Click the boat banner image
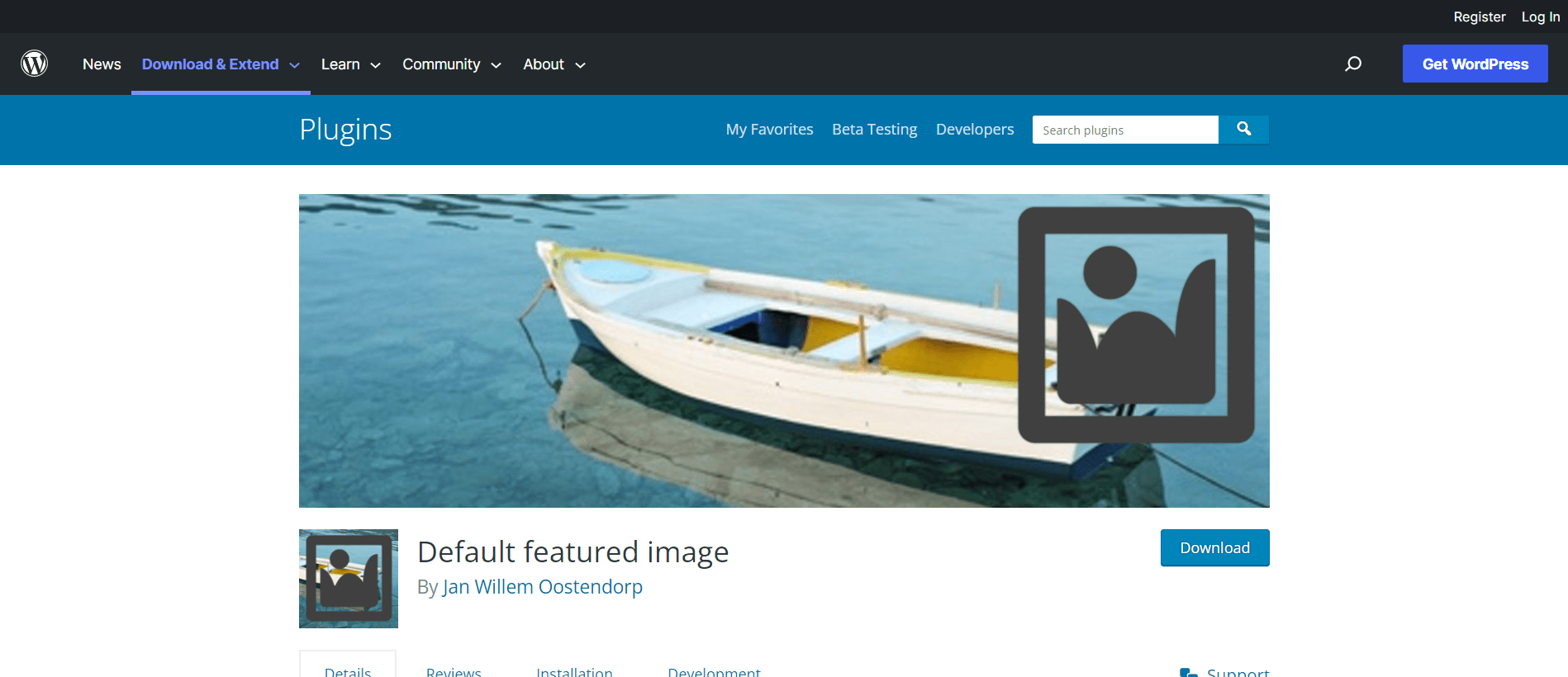The width and height of the screenshot is (1568, 677). (x=783, y=350)
